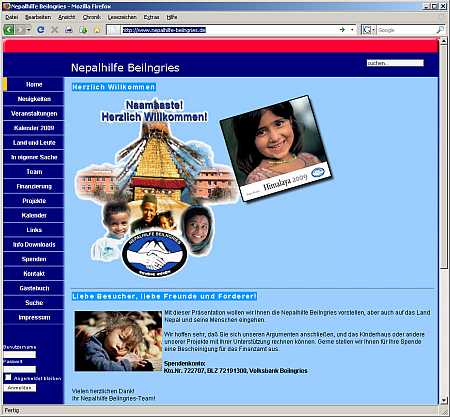
Task: Click the Stop loading X icon
Action: [54, 30]
